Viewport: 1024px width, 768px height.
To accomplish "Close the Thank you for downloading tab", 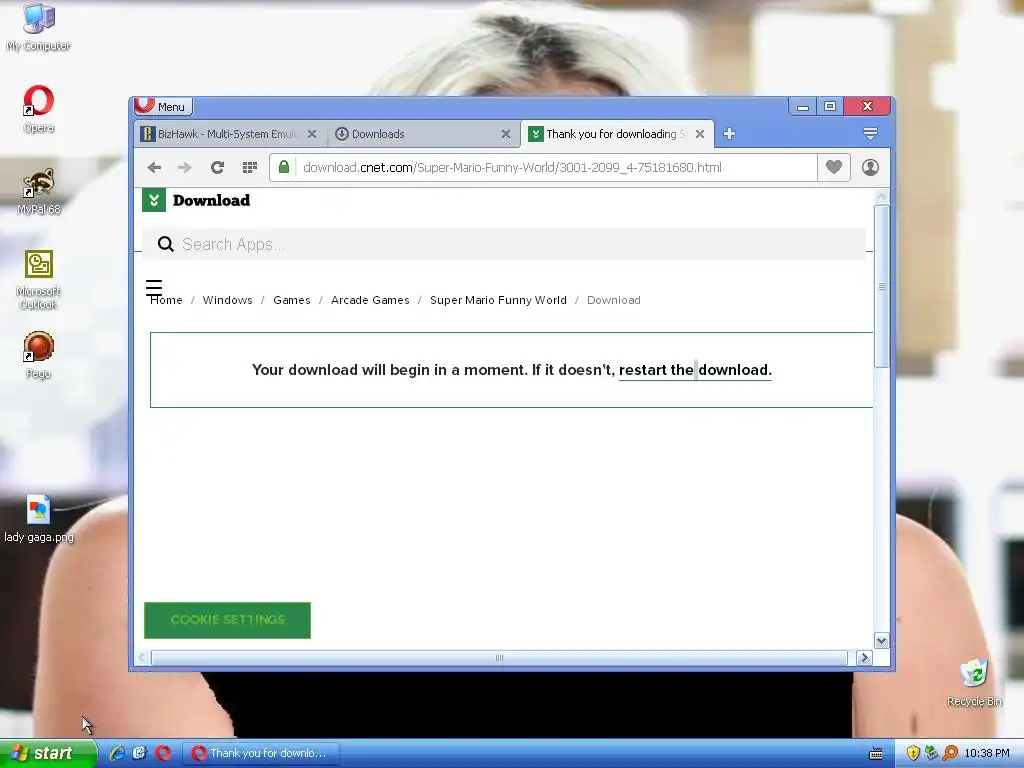I will click(700, 134).
